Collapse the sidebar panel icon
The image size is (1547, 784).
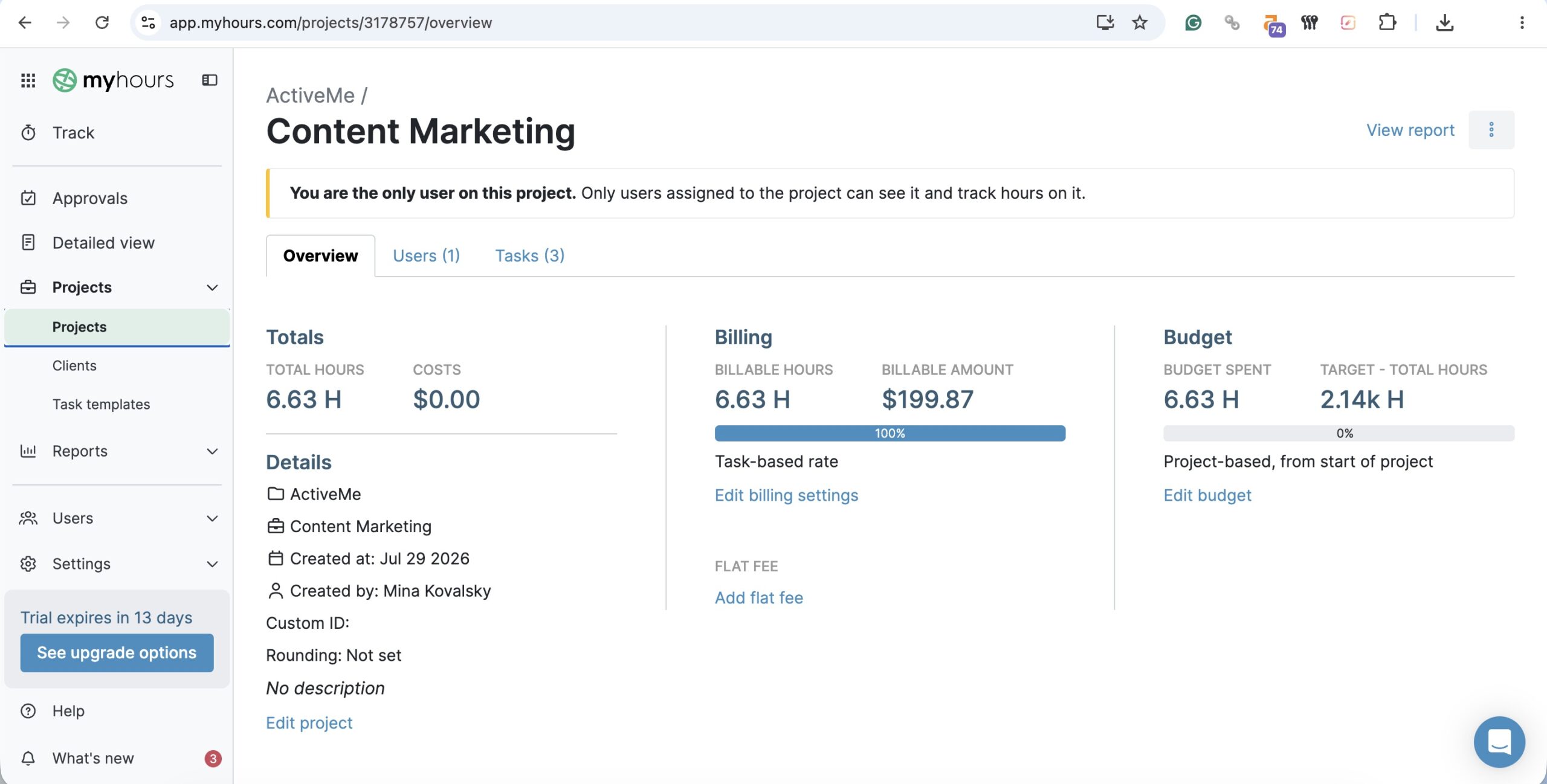209,80
